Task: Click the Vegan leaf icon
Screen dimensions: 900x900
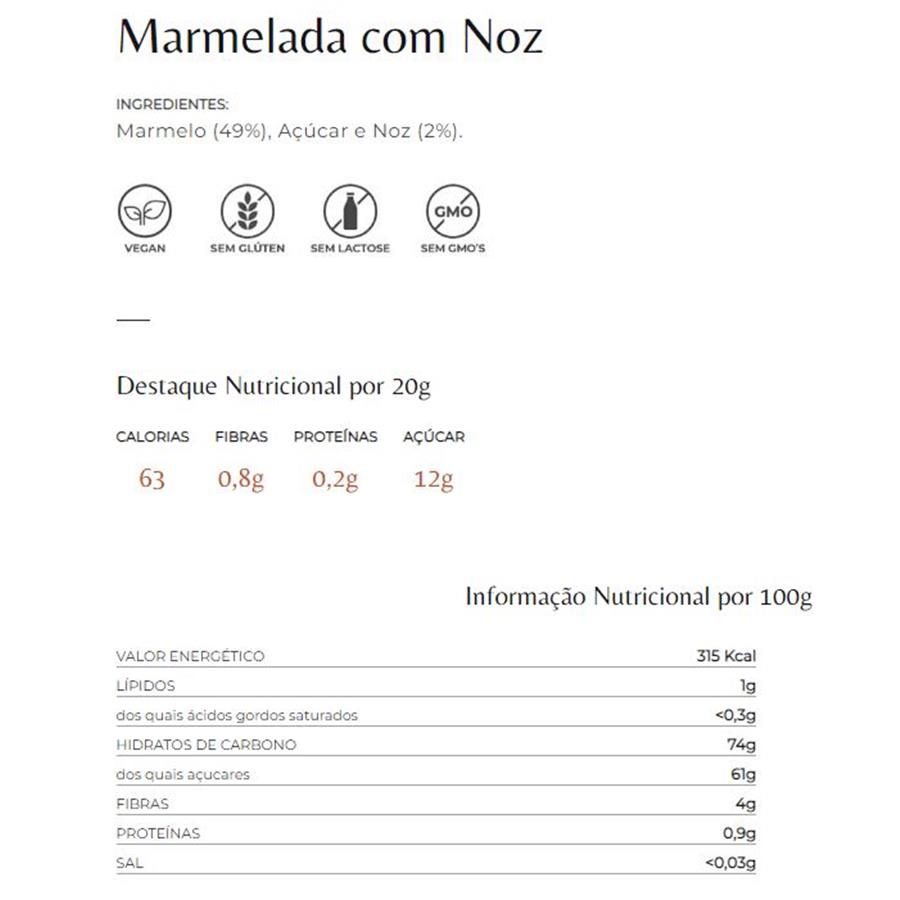Action: (145, 211)
